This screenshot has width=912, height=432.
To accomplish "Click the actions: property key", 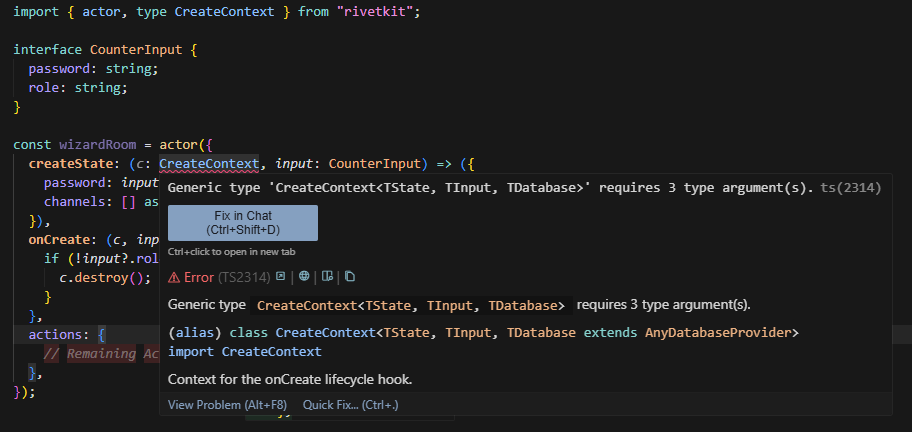I will (59, 335).
